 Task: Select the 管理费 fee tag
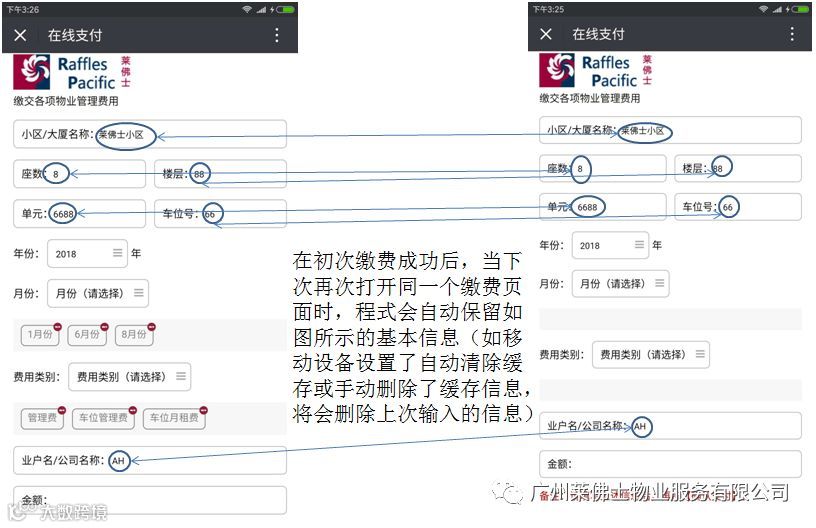click(42, 418)
